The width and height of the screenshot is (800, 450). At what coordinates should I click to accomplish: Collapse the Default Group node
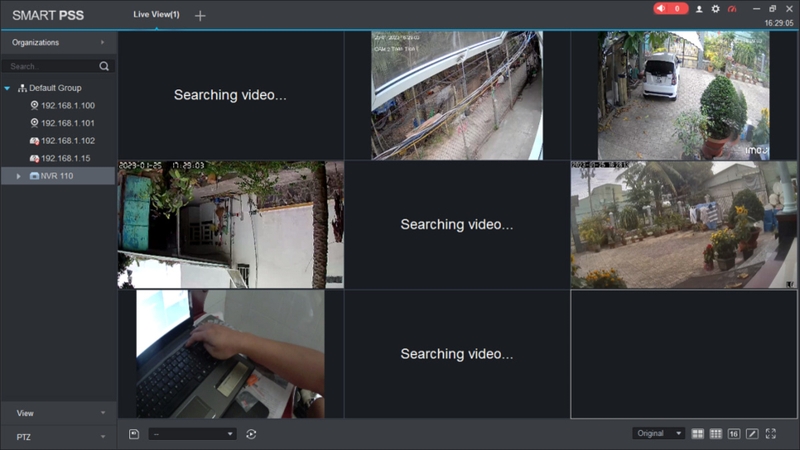tap(7, 88)
